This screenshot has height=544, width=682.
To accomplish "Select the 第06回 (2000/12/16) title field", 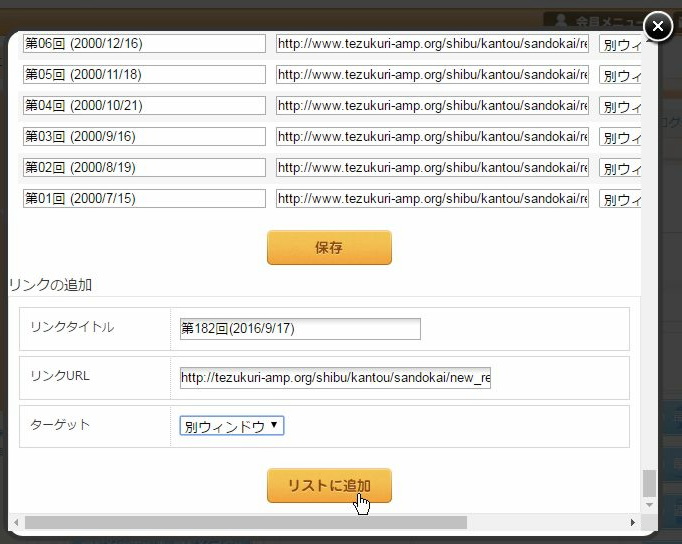I will tap(144, 44).
